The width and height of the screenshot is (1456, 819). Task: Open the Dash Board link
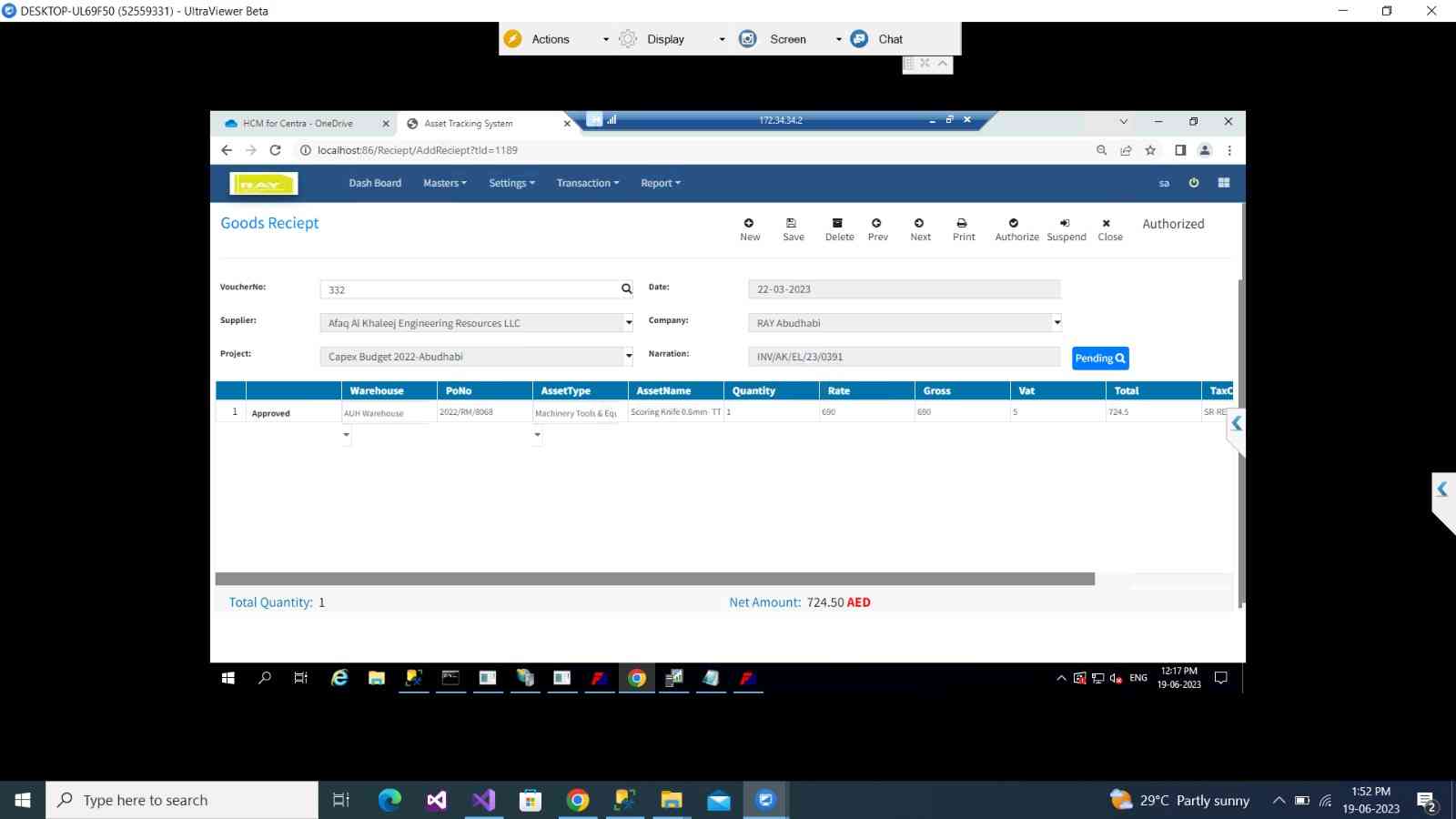(375, 183)
